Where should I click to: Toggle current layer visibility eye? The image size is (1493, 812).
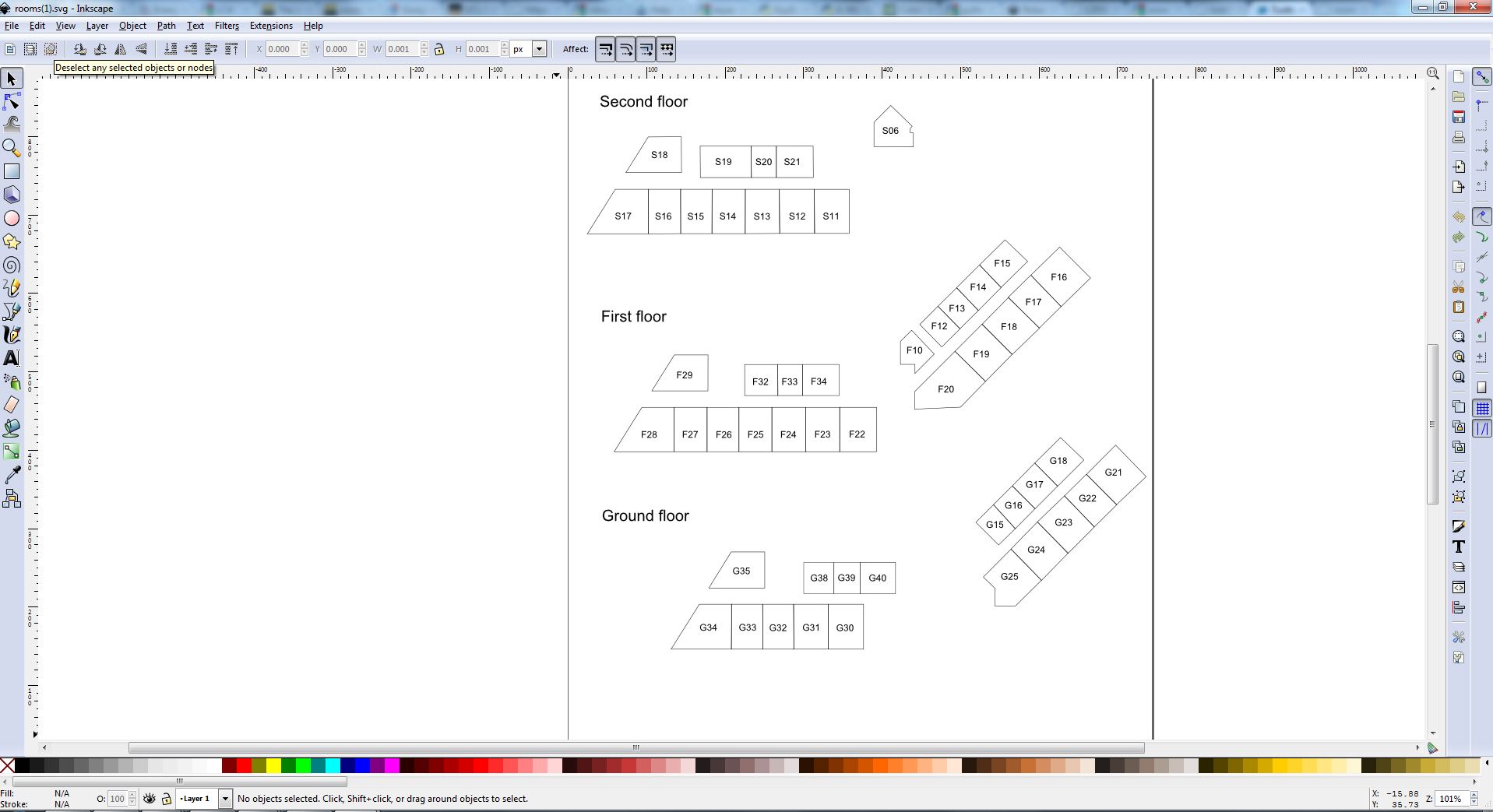150,799
